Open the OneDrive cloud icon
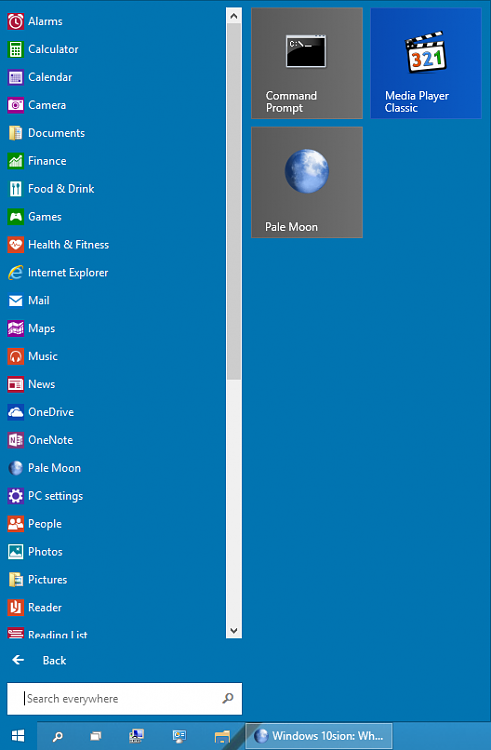Image resolution: width=491 pixels, height=750 pixels. (x=15, y=412)
